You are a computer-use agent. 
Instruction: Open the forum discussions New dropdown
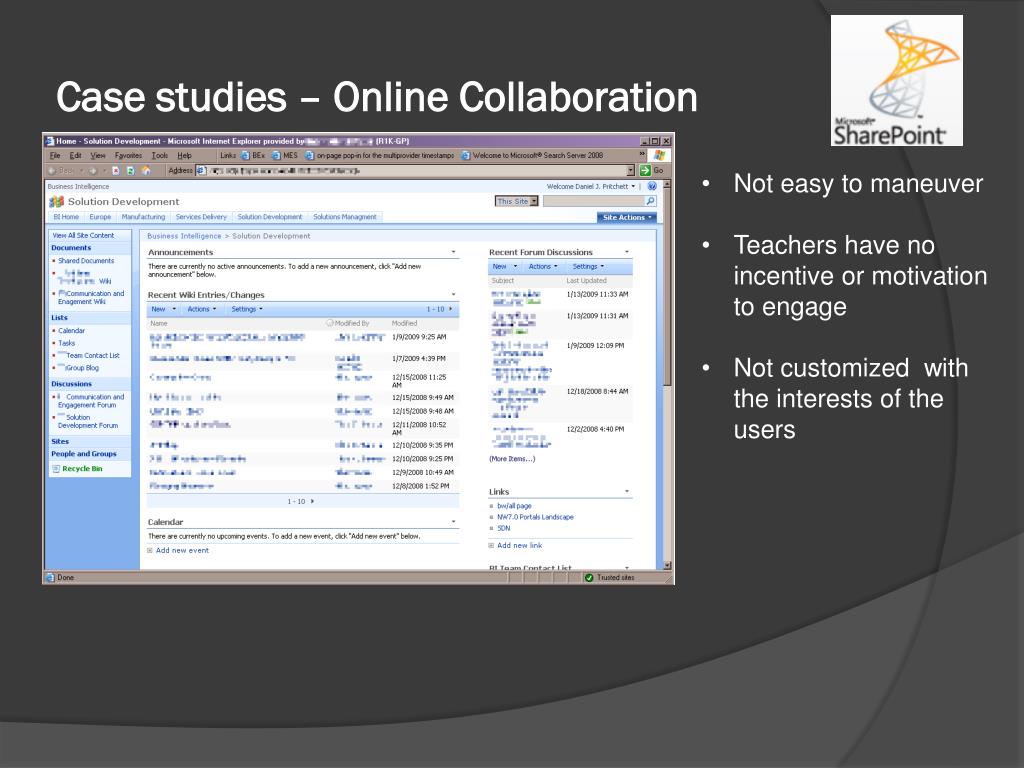[x=504, y=266]
